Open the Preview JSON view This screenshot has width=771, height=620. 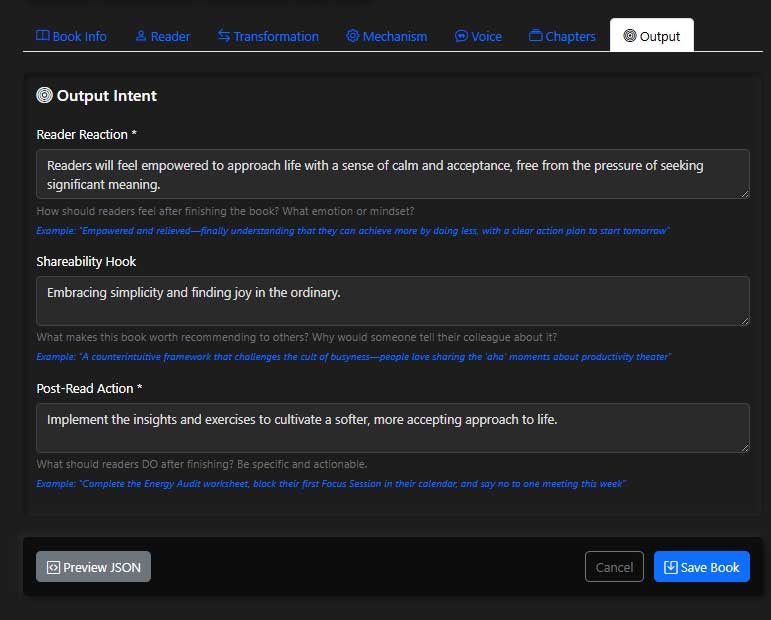click(x=93, y=567)
